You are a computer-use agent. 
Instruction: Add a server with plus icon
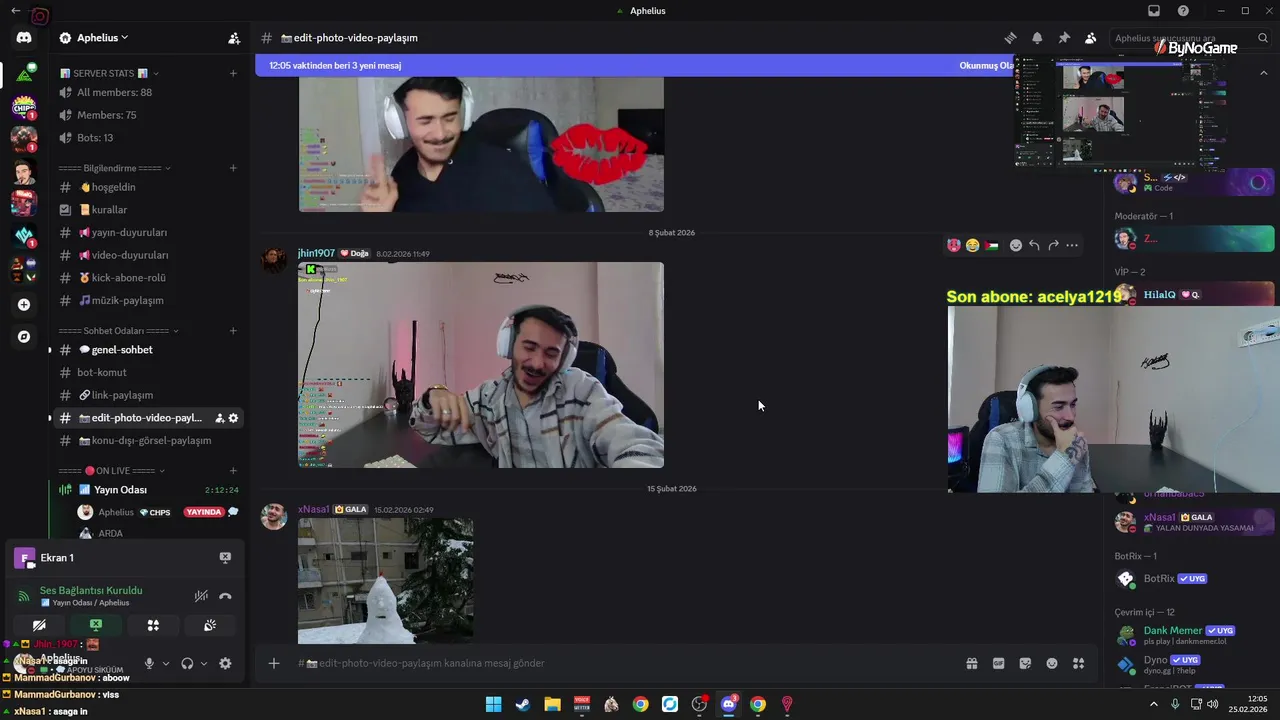pos(24,305)
